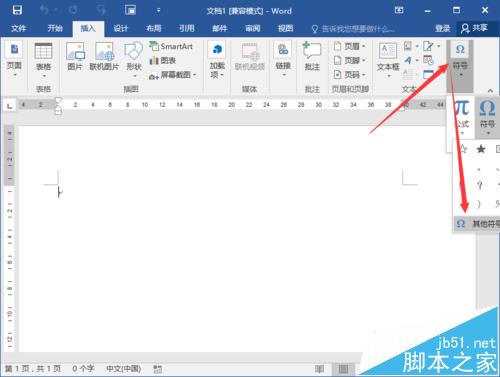
Task: Switch to Read Mode view icon
Action: coord(319,369)
